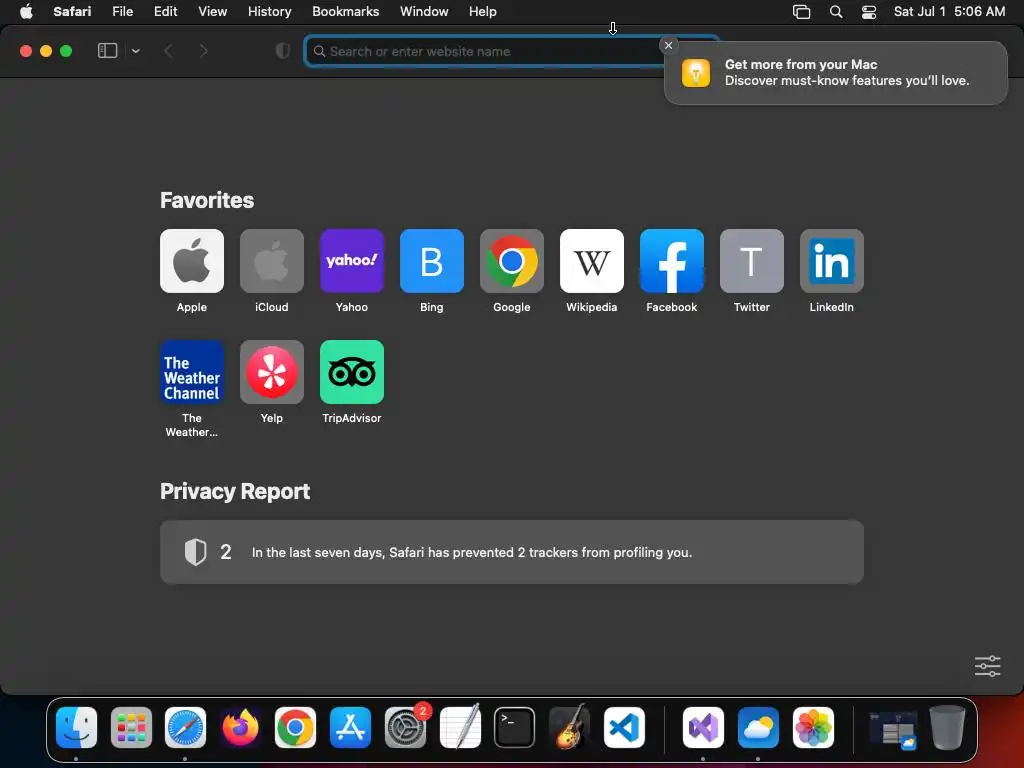Open the Wikipedia favorite

[x=592, y=261]
